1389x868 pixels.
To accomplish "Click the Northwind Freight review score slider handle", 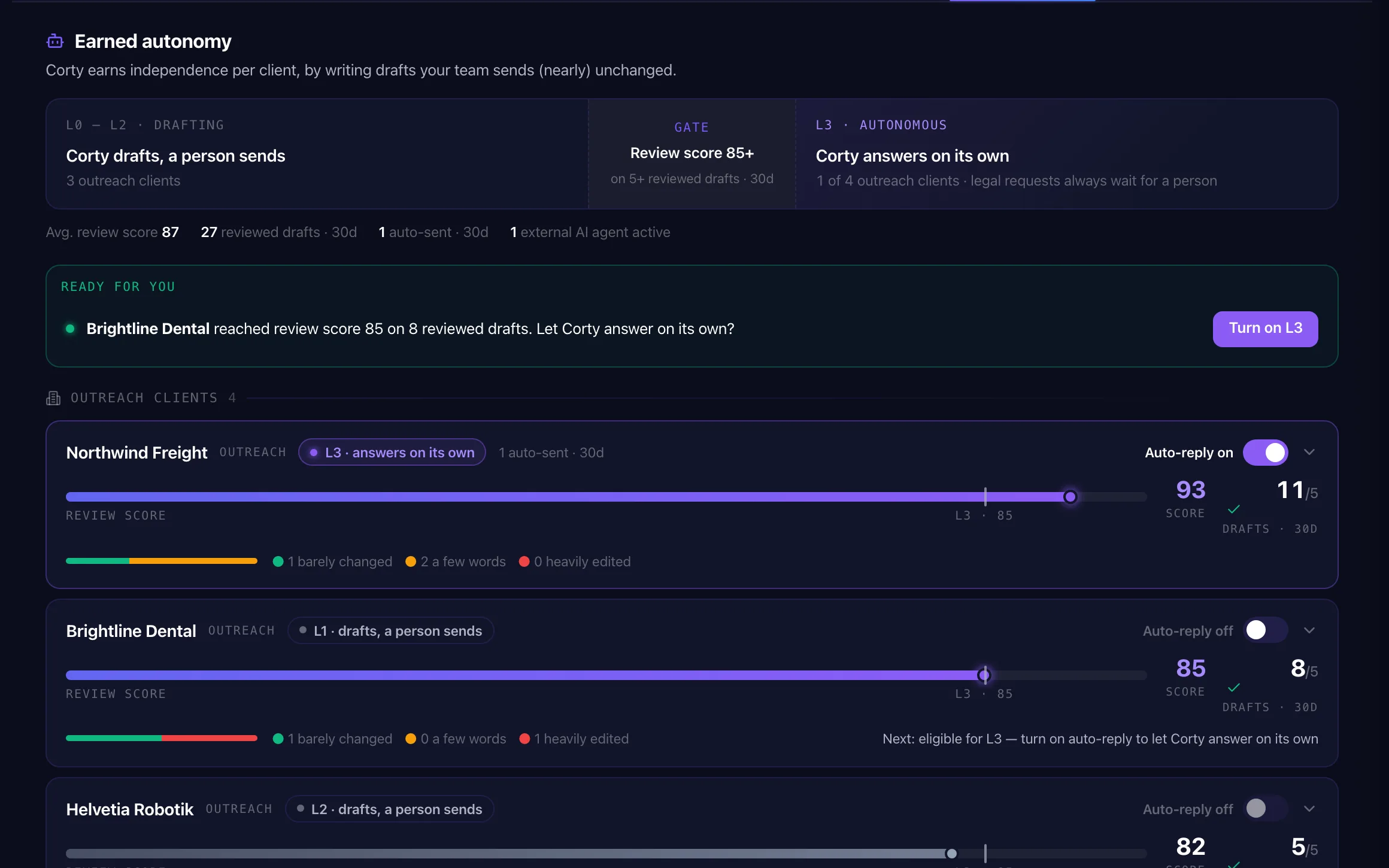I will [x=1070, y=497].
